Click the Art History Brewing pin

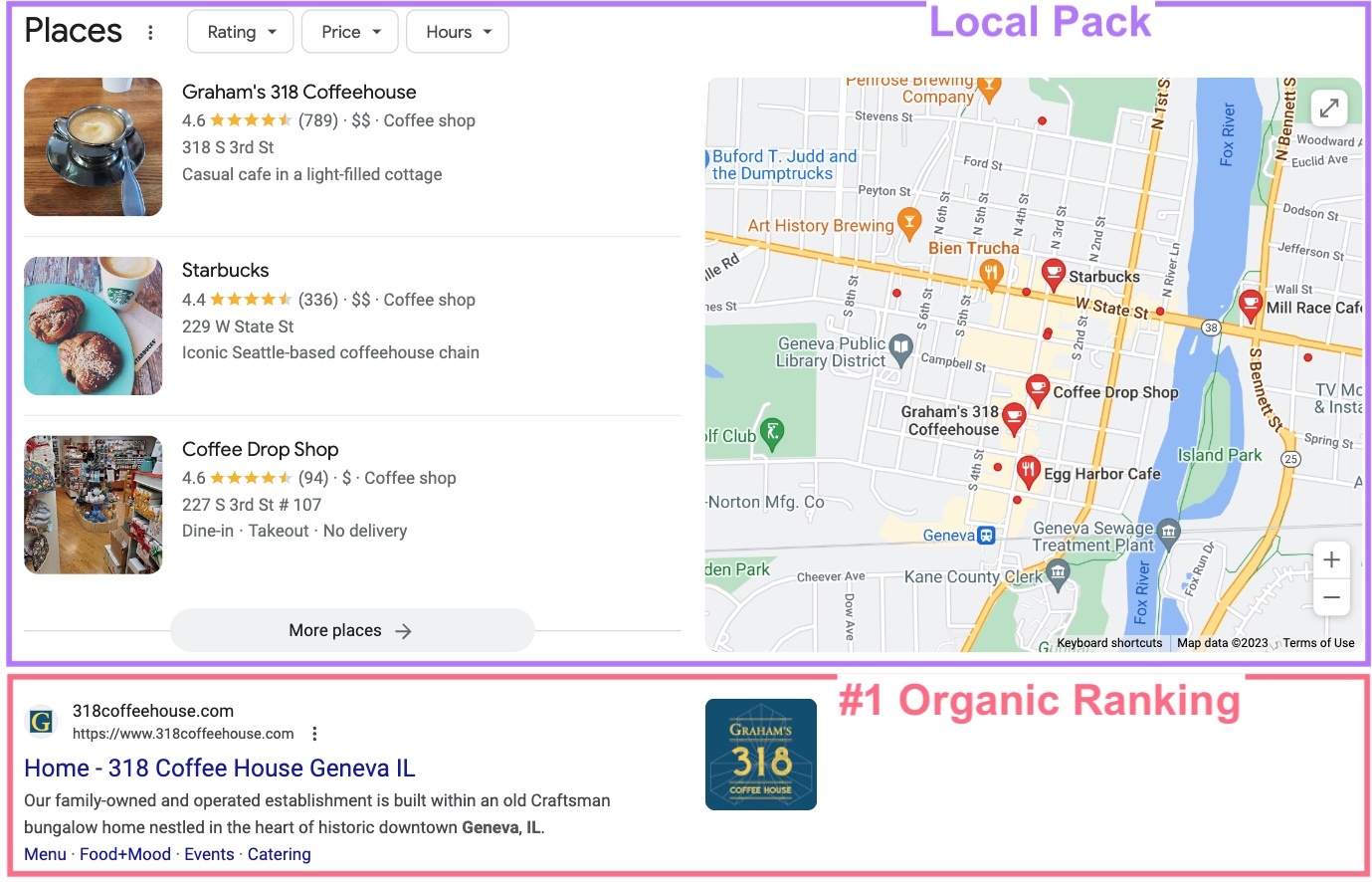908,223
